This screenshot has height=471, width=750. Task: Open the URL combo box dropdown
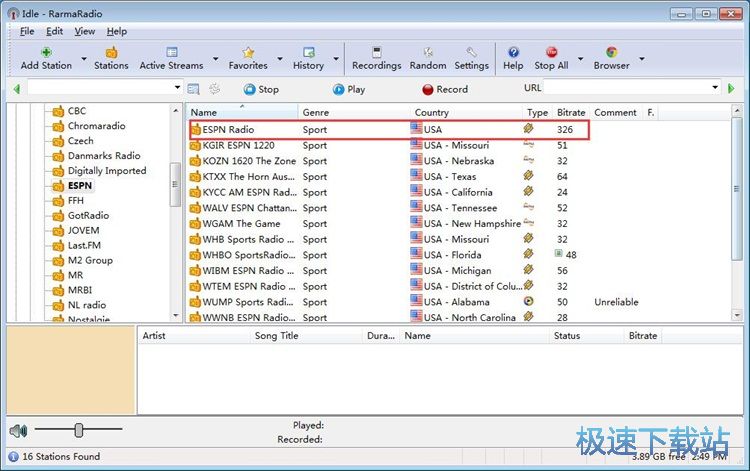(x=715, y=88)
